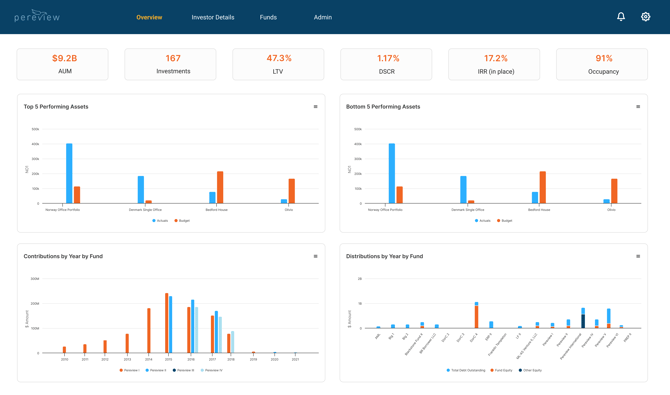Go to the Overview tab
The height and width of the screenshot is (395, 670).
pyautogui.click(x=149, y=17)
